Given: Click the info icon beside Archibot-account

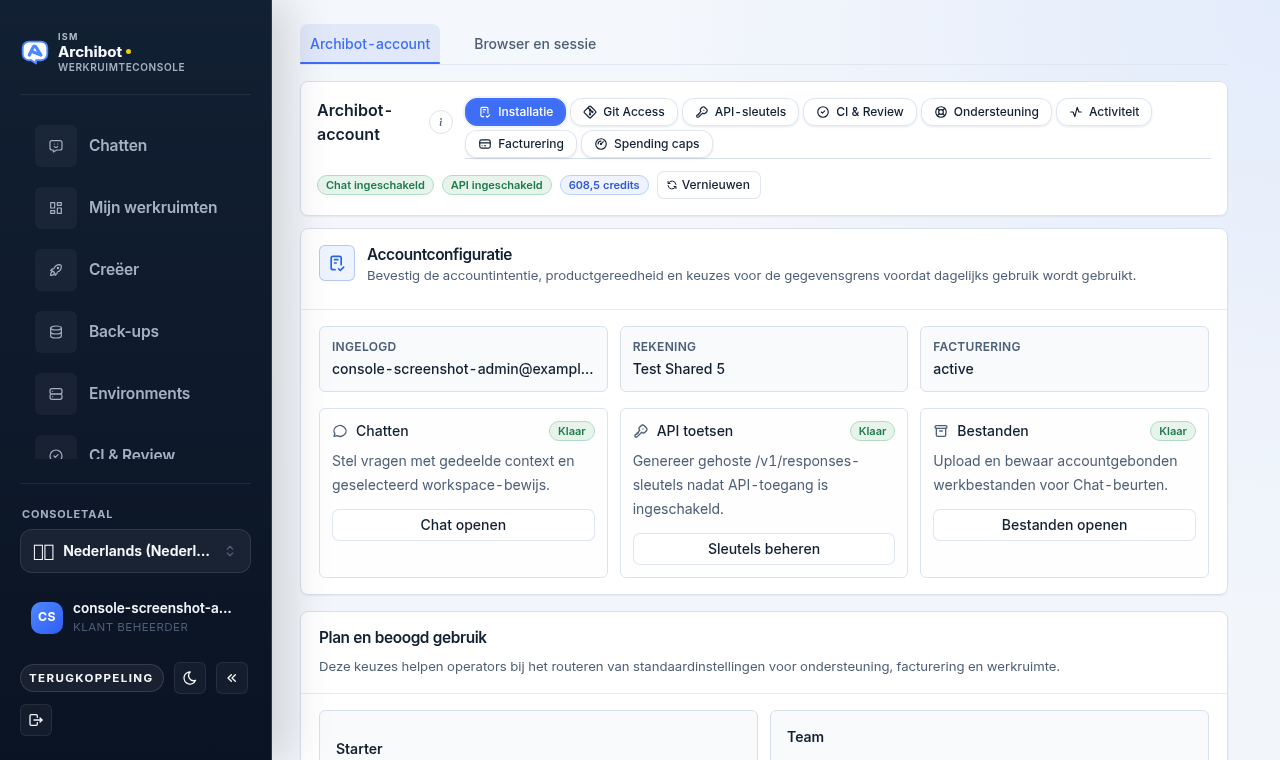Looking at the screenshot, I should [441, 122].
